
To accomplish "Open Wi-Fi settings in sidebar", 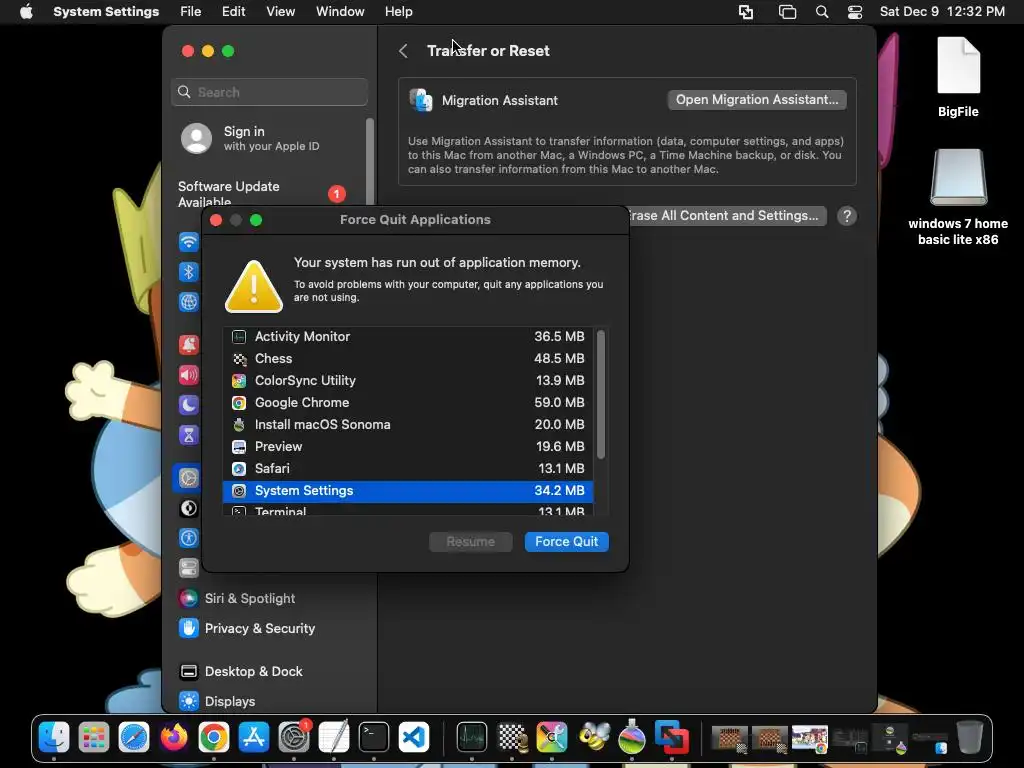I will [189, 242].
